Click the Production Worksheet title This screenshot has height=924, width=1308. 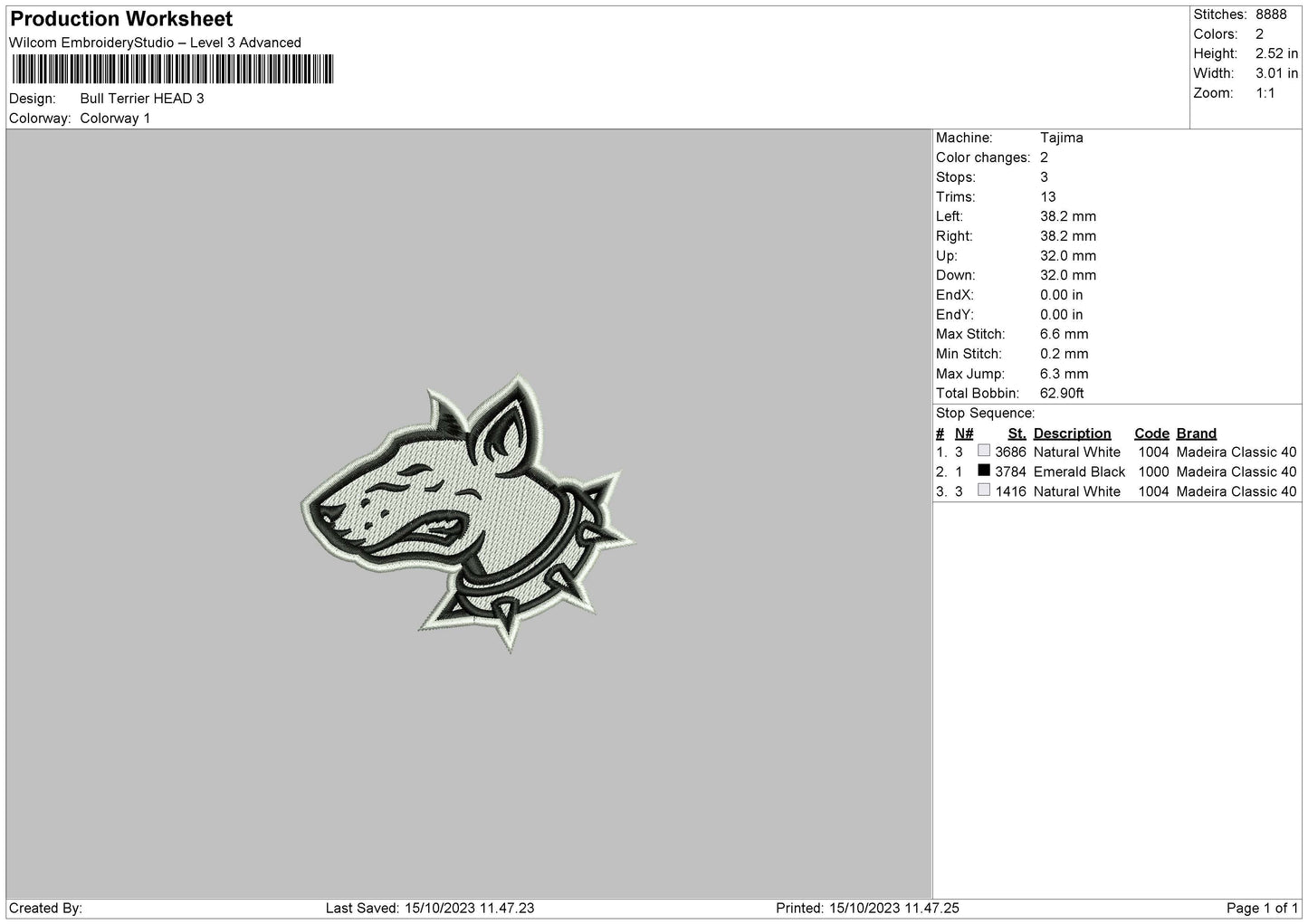121,19
